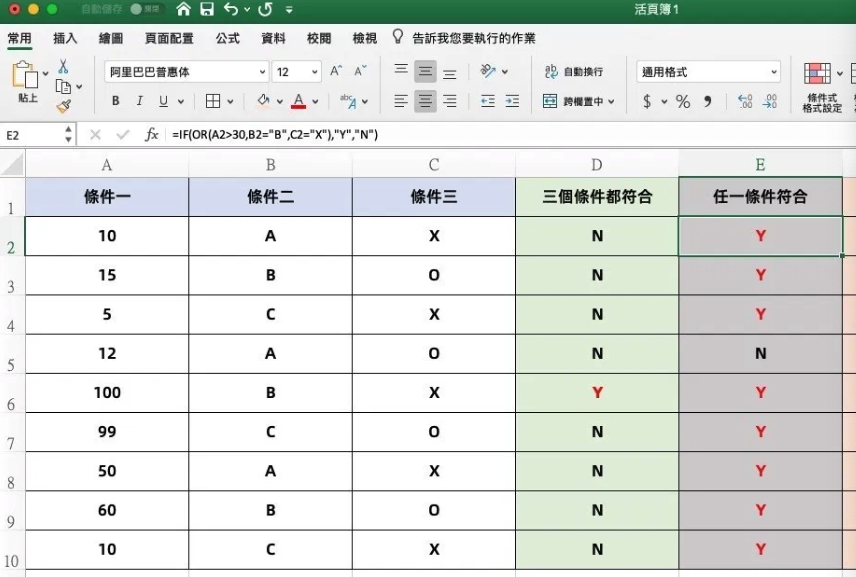Click the lightbulb tell-me icon

coord(397,37)
